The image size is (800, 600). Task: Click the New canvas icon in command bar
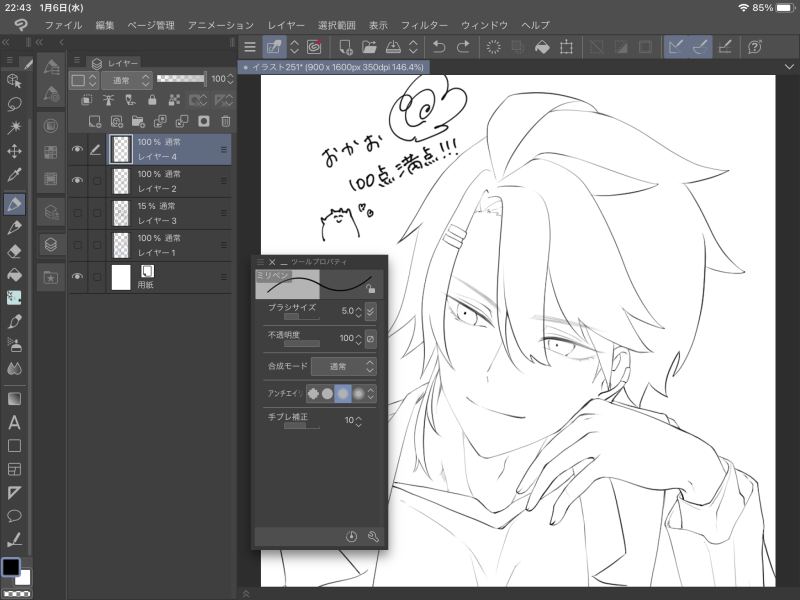coord(345,47)
